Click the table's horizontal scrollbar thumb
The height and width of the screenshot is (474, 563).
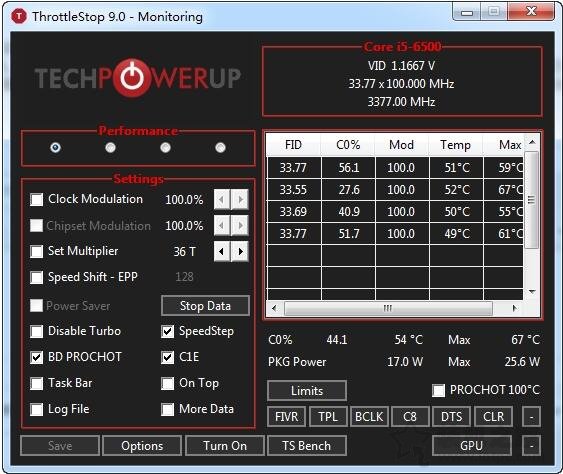click(x=388, y=308)
